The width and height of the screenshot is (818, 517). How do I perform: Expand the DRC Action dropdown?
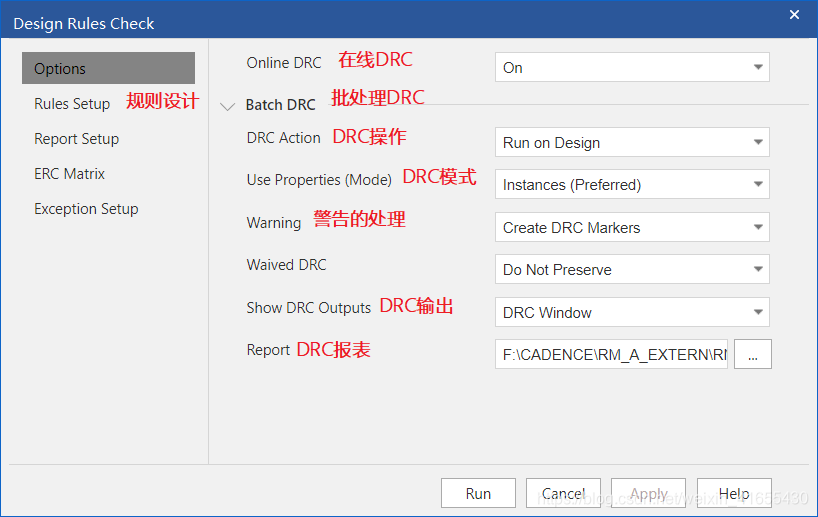pyautogui.click(x=632, y=143)
